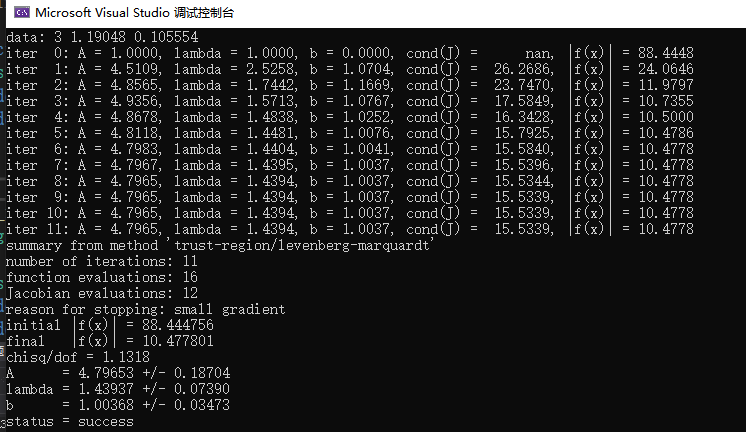Viewport: 746px width, 432px height.
Task: Click |f(x)| value 24.0646
Action: click(666, 69)
